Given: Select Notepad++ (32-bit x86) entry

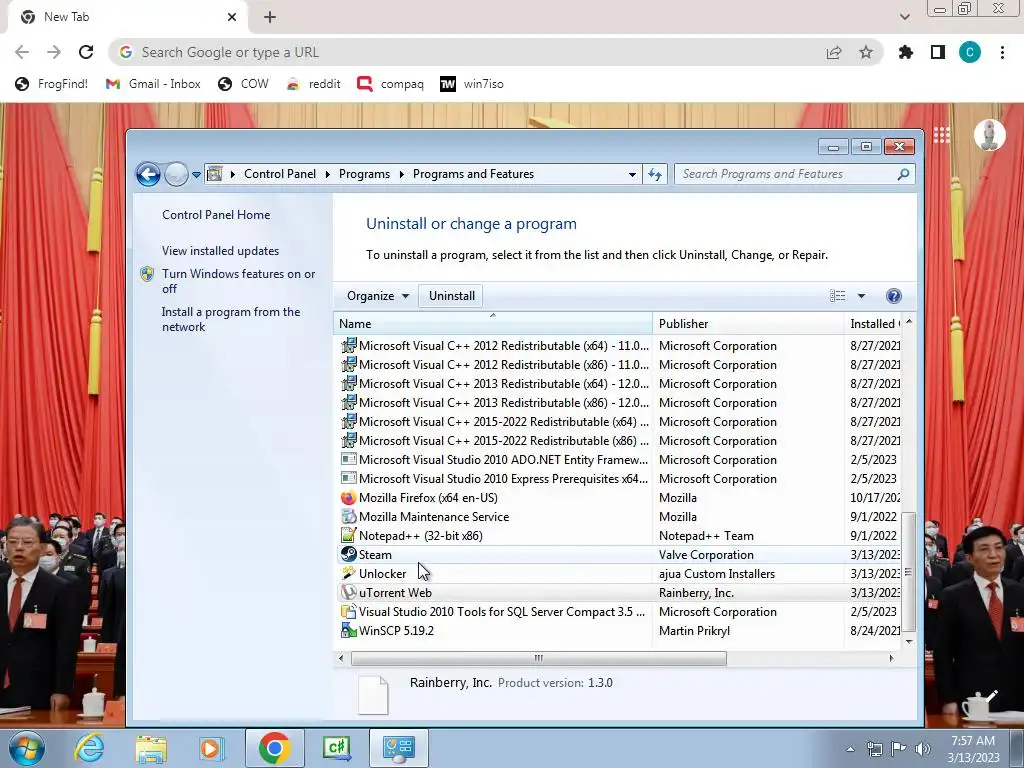Looking at the screenshot, I should tap(619, 536).
